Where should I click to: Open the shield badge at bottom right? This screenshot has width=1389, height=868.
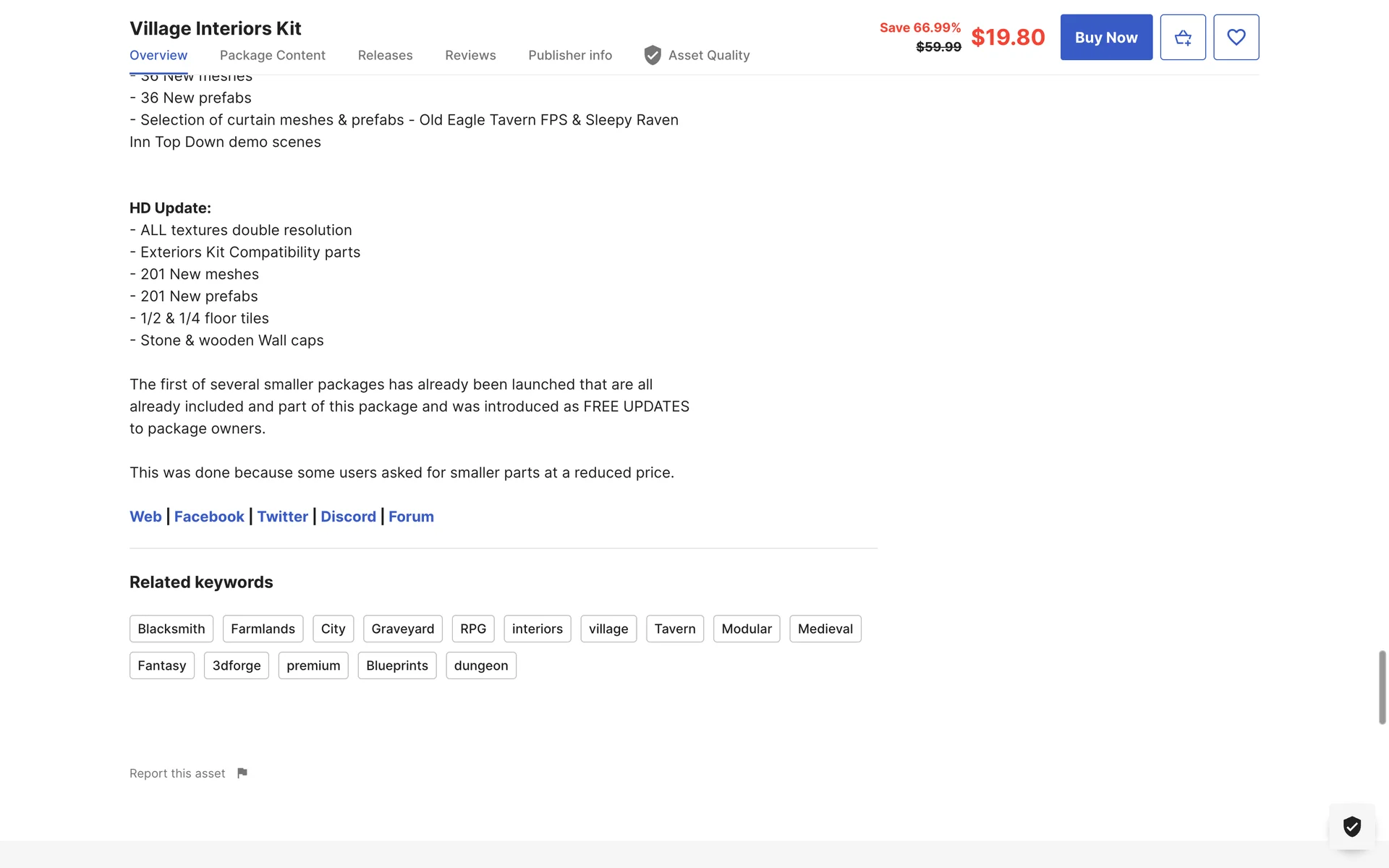[1351, 826]
